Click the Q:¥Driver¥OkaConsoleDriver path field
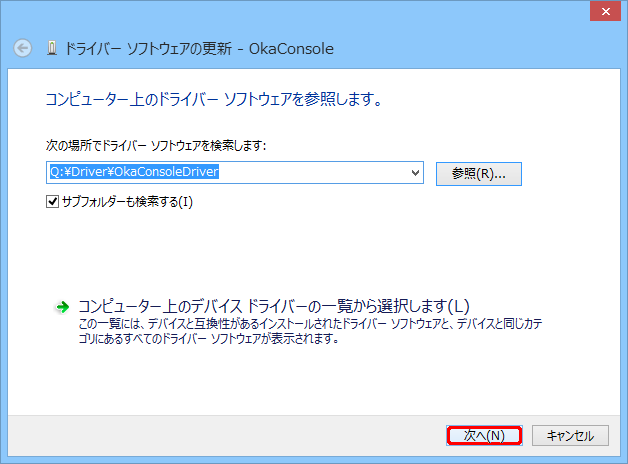628x464 pixels. coord(235,173)
